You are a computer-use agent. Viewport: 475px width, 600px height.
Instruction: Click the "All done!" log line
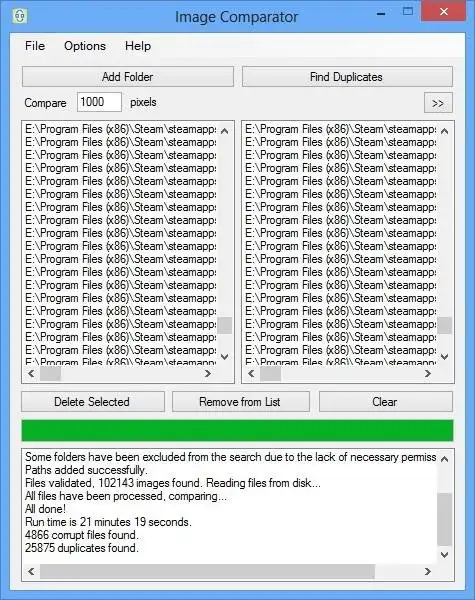[45, 509]
